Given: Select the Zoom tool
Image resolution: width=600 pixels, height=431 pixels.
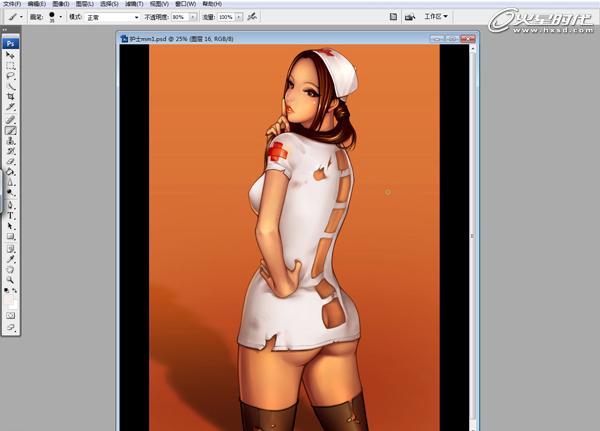Looking at the screenshot, I should (x=10, y=280).
